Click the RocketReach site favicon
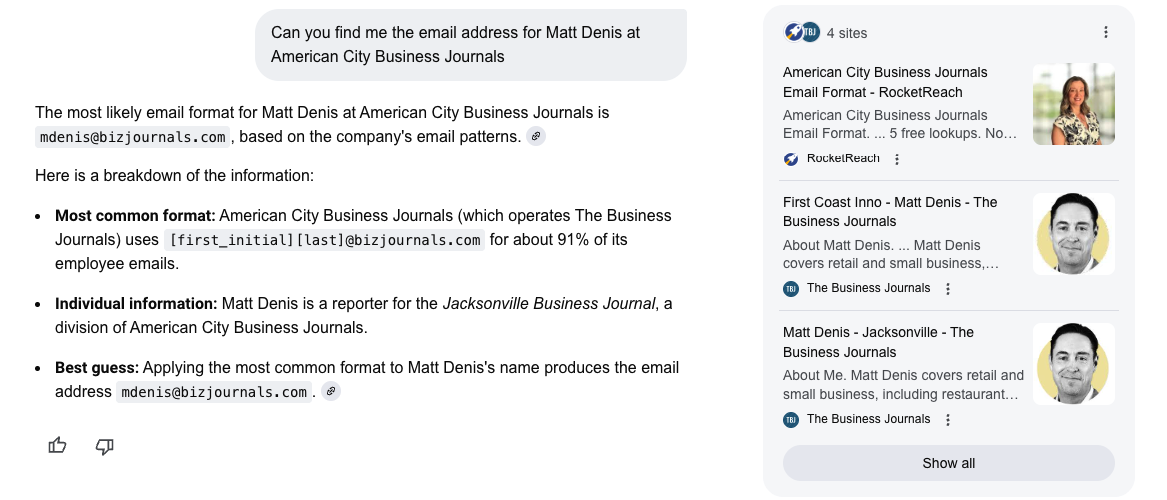The image size is (1167, 500). 791,159
